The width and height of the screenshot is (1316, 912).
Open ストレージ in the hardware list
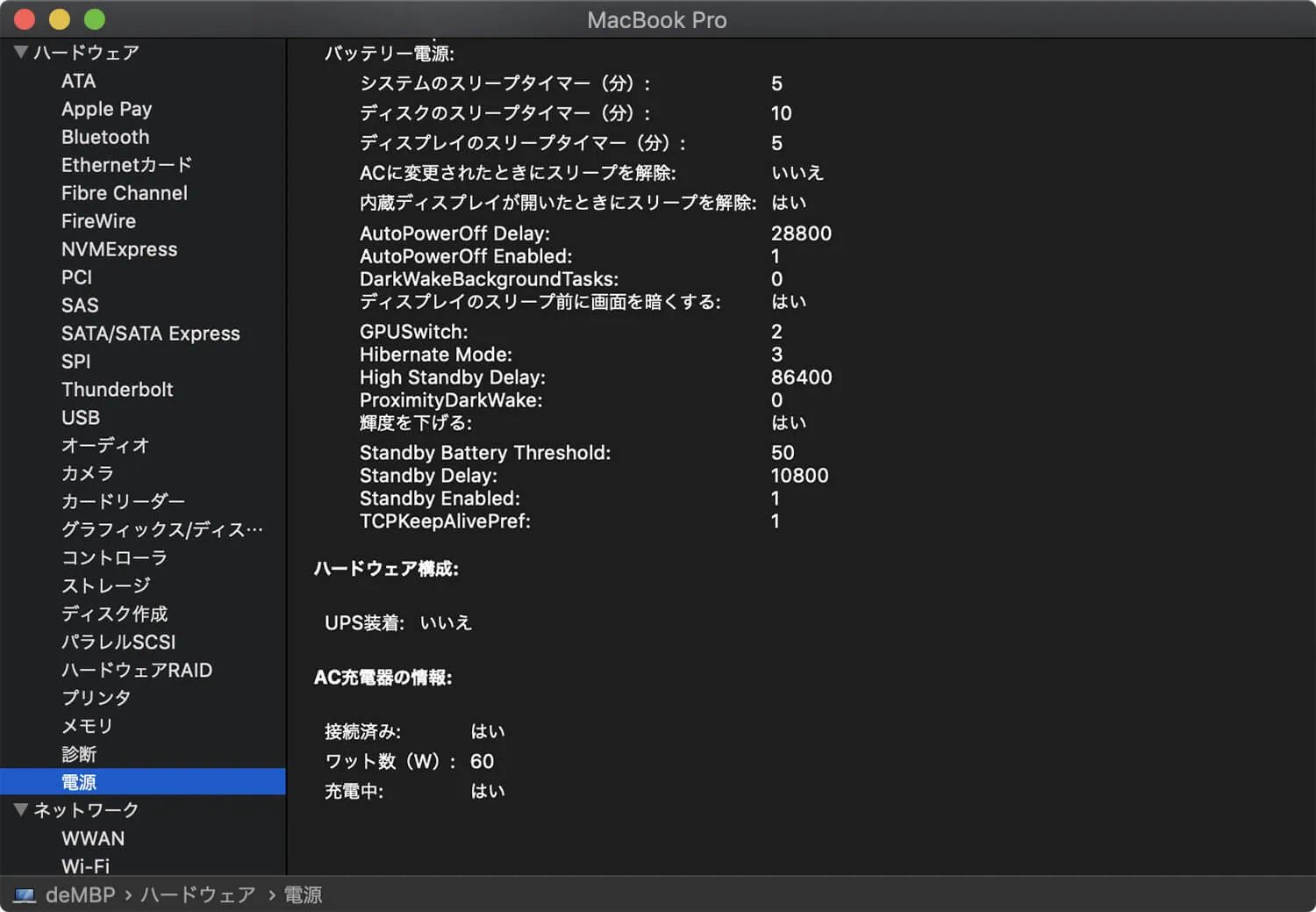click(106, 585)
